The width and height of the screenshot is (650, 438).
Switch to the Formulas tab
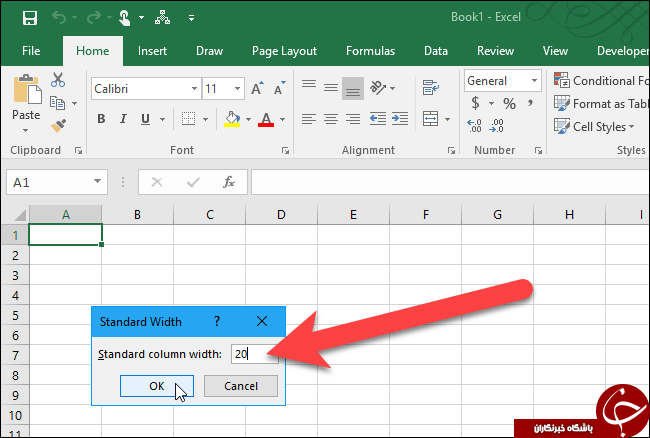pos(370,51)
